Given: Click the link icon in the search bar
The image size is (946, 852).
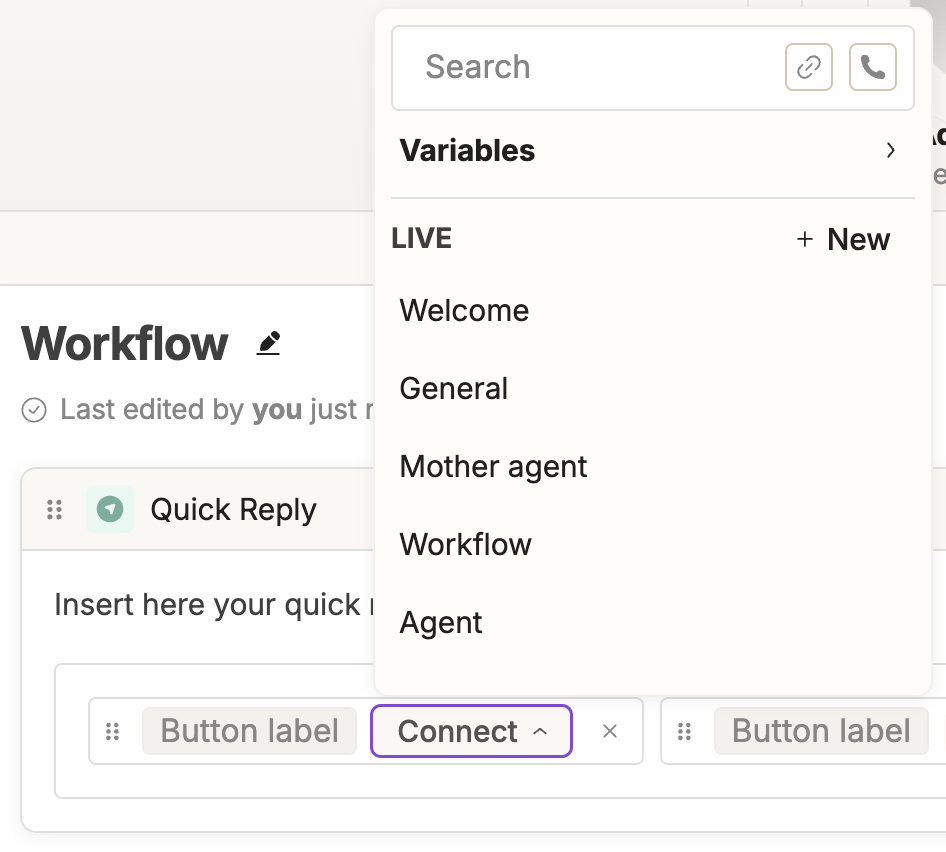Looking at the screenshot, I should [x=809, y=68].
